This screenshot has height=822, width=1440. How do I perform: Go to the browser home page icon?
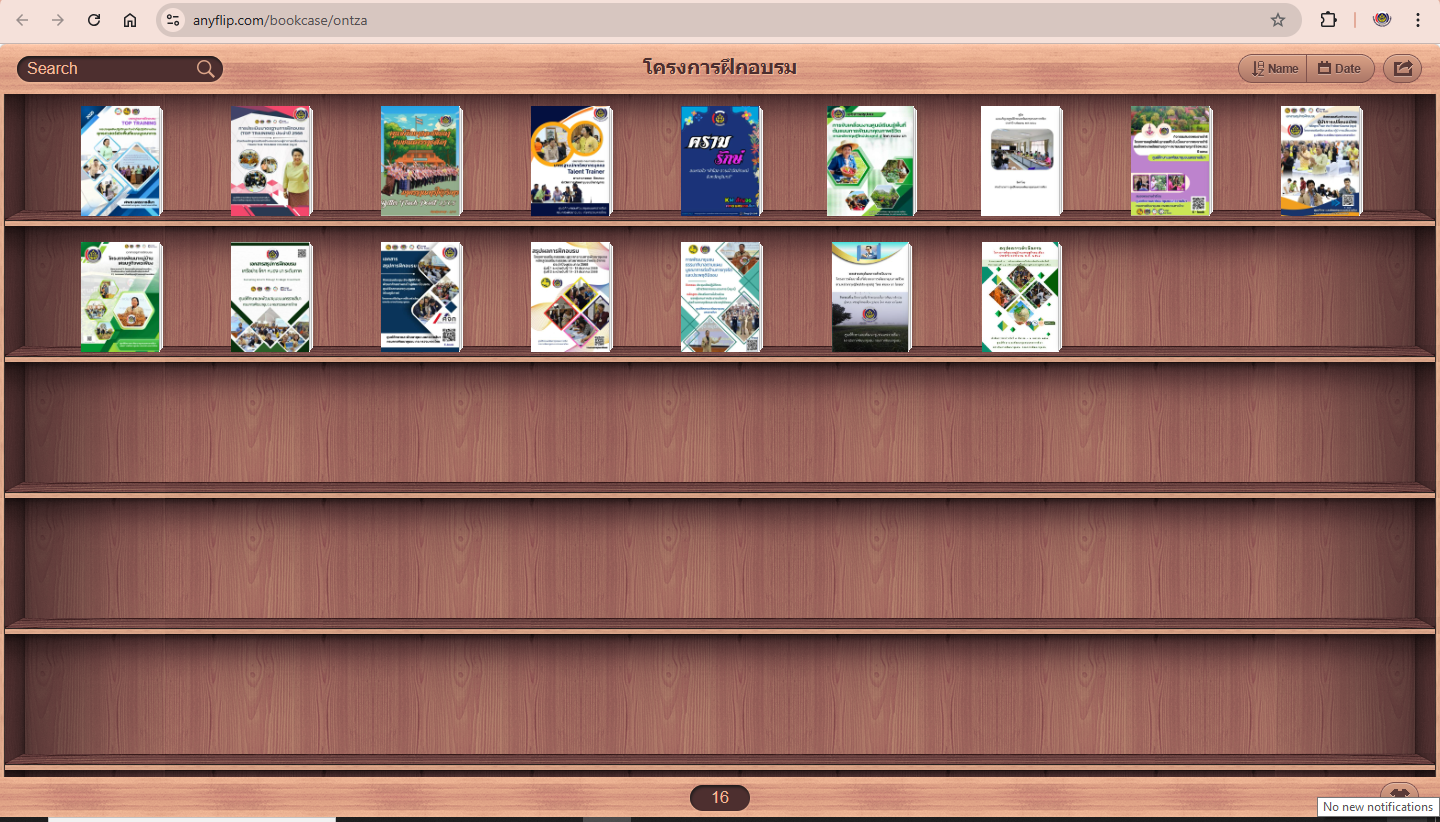[130, 20]
